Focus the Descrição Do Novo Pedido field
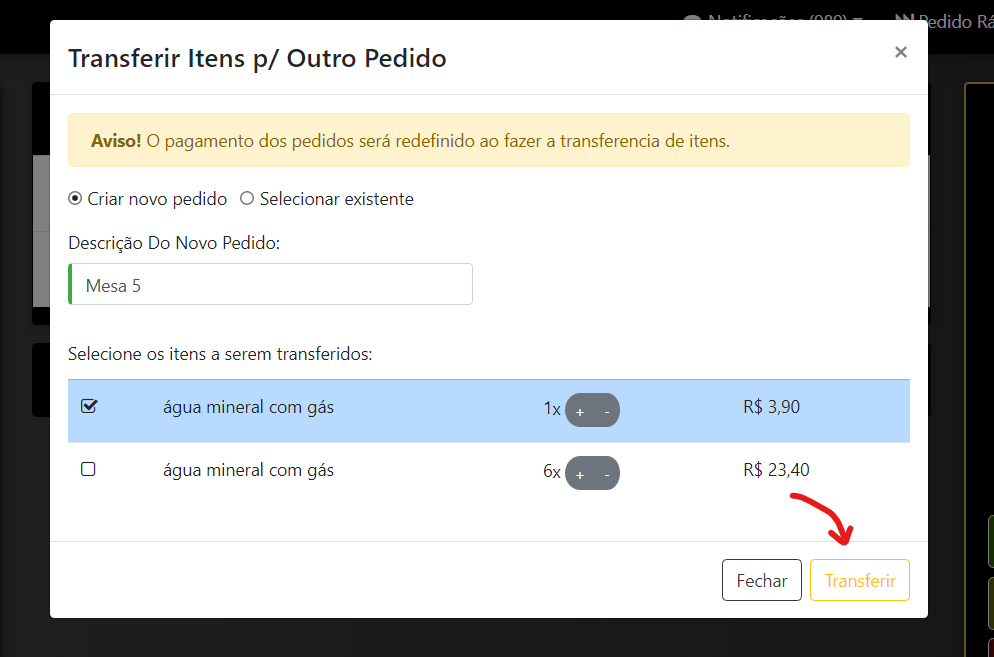 tap(270, 284)
